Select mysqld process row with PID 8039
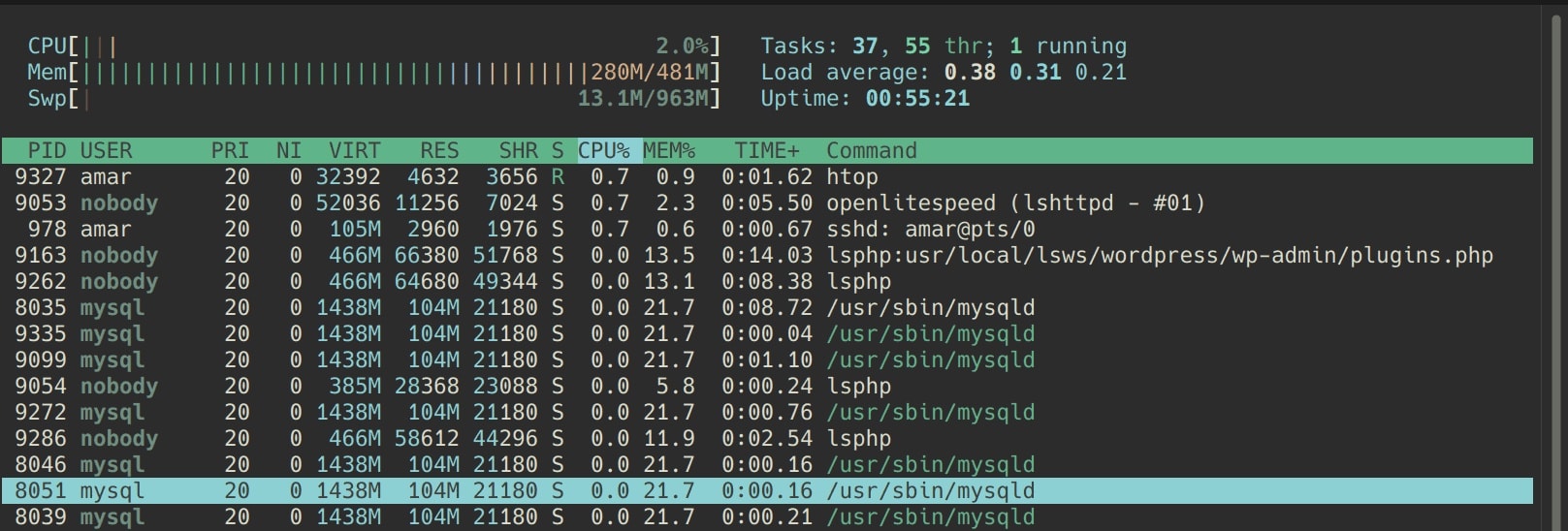This screenshot has height=531, width=1568. tap(767, 517)
